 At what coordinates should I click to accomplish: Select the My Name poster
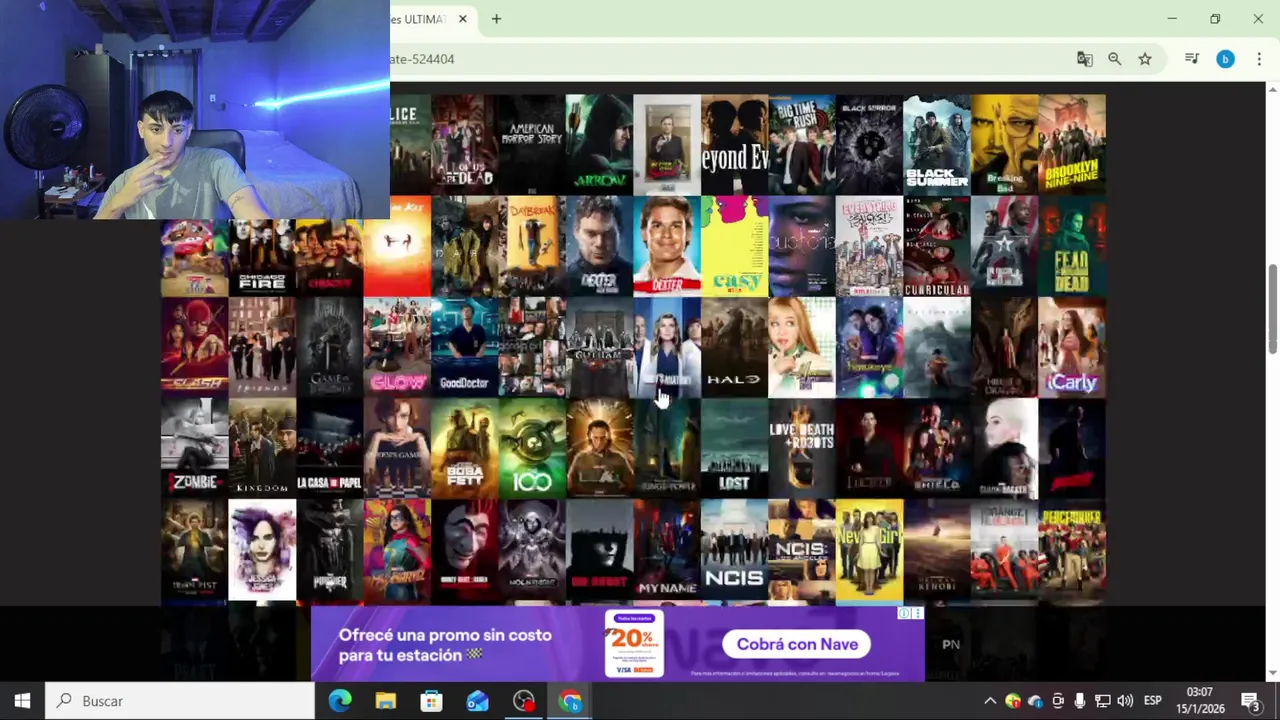pyautogui.click(x=667, y=549)
